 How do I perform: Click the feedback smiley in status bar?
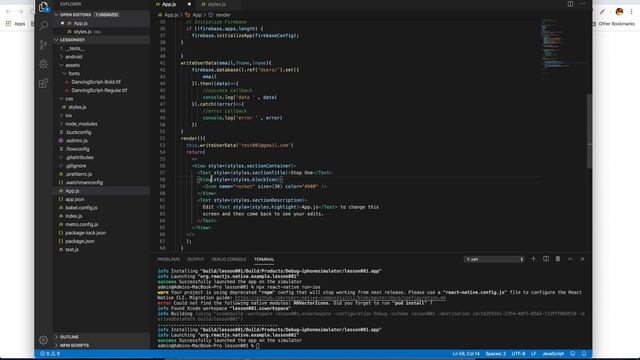point(573,353)
